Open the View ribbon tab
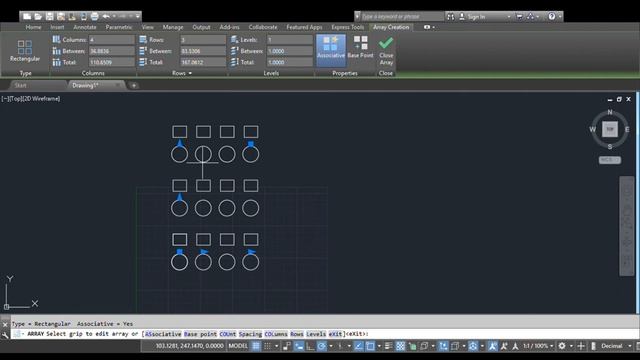 pos(147,27)
